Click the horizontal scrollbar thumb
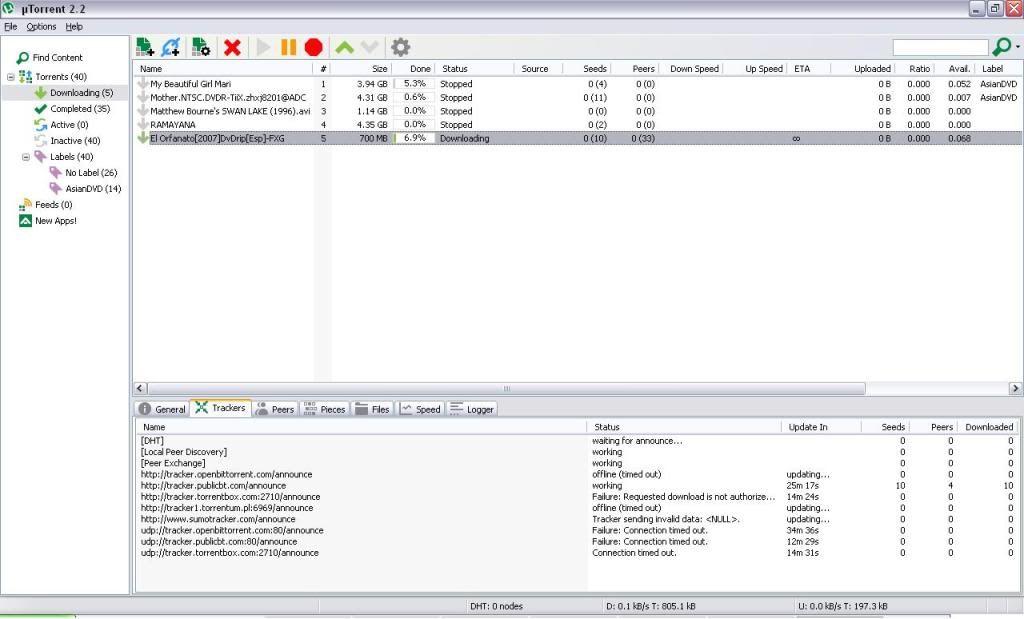This screenshot has height=619, width=1024. click(x=507, y=389)
